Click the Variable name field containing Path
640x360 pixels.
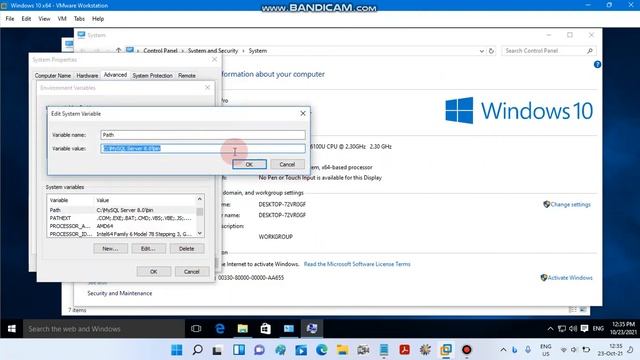click(x=203, y=135)
